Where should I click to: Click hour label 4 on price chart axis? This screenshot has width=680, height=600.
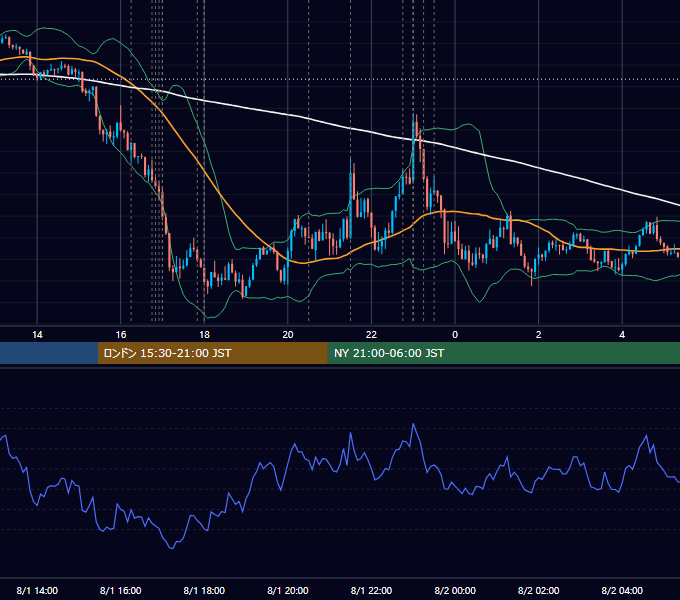point(622,335)
